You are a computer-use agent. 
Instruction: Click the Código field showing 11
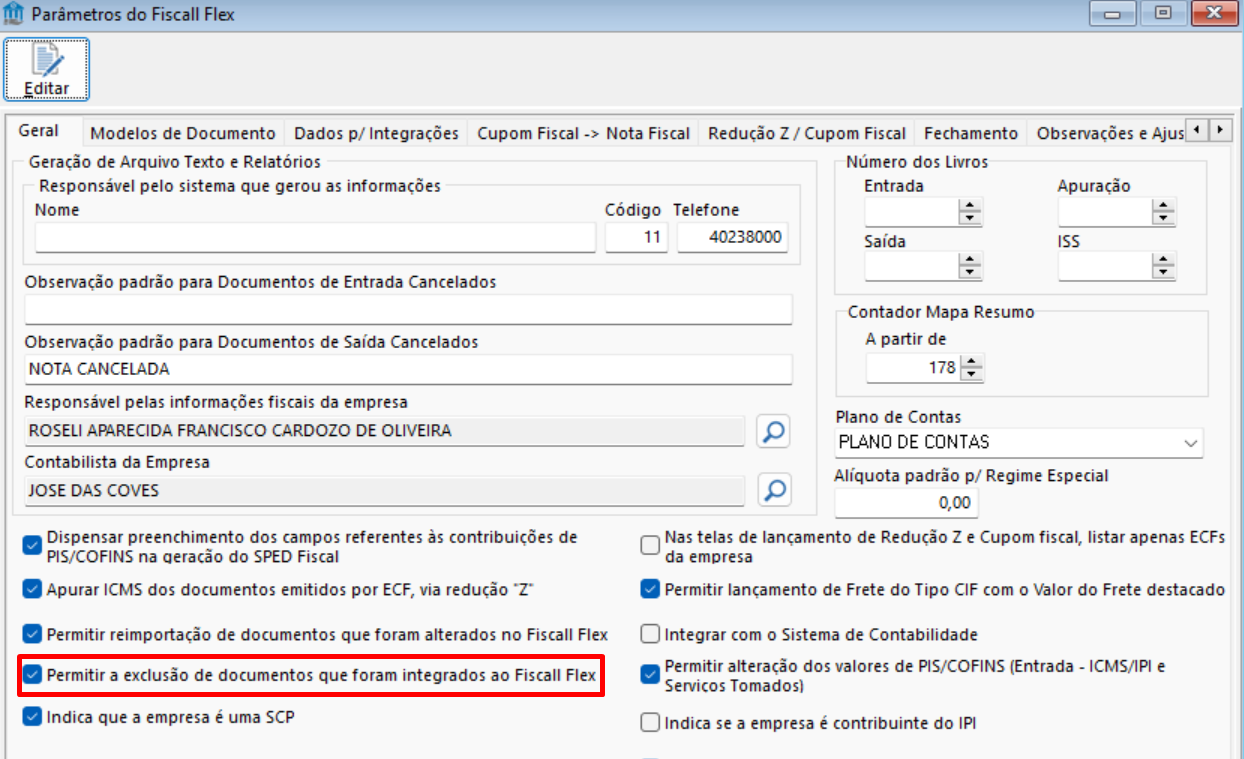pos(637,238)
